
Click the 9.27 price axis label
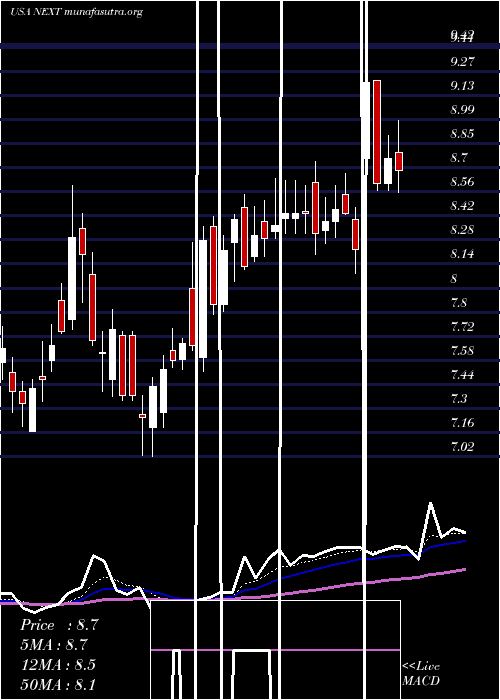(x=462, y=62)
